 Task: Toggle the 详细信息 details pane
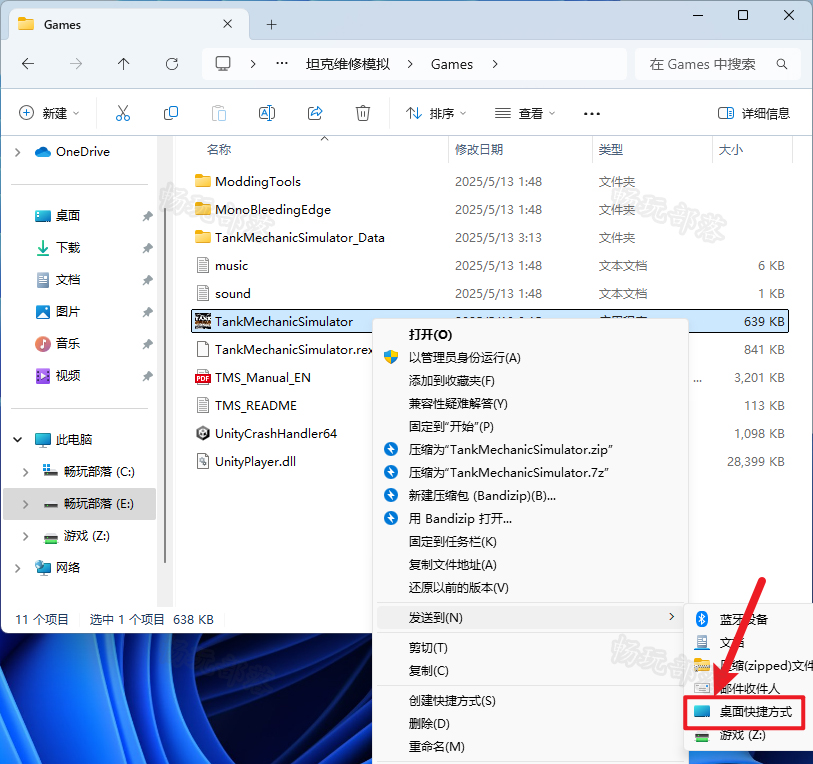pyautogui.click(x=753, y=113)
